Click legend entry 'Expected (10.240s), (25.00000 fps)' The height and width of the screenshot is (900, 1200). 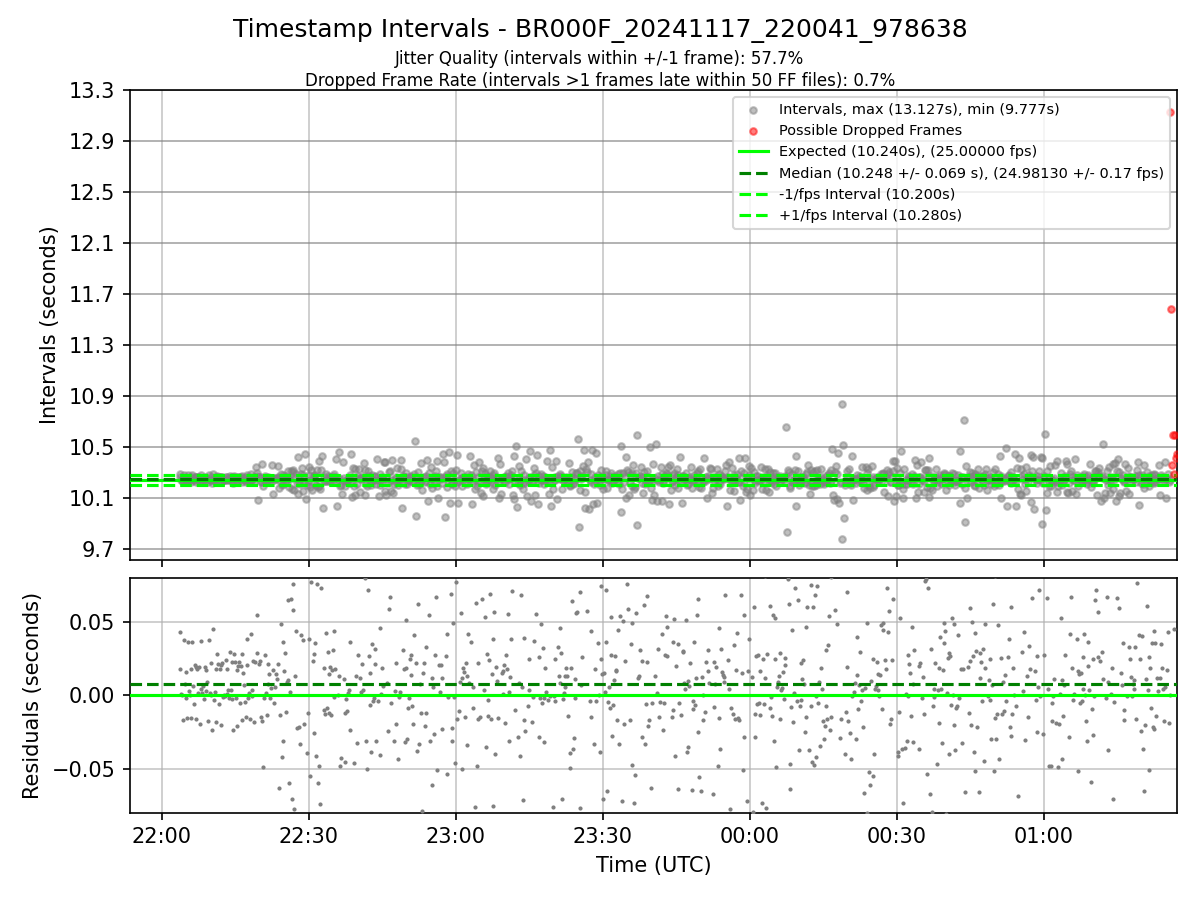click(x=908, y=151)
